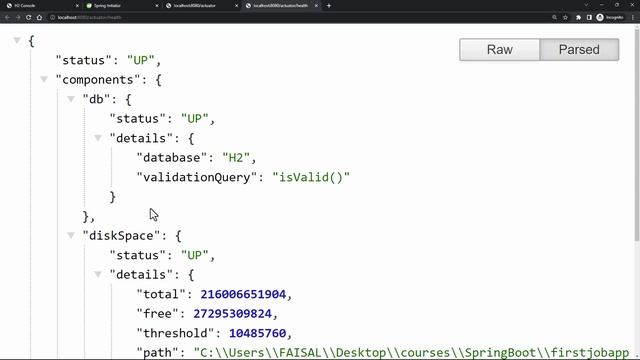Open the browser home page

(x=39, y=18)
